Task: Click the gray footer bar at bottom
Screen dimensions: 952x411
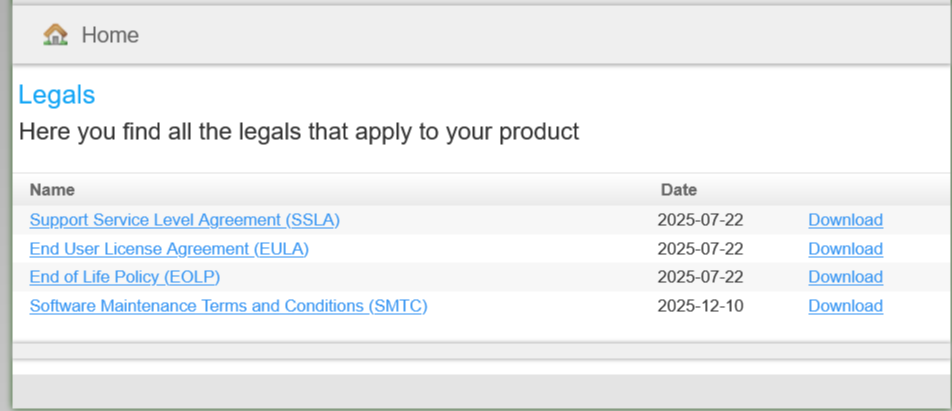Action: pyautogui.click(x=480, y=391)
